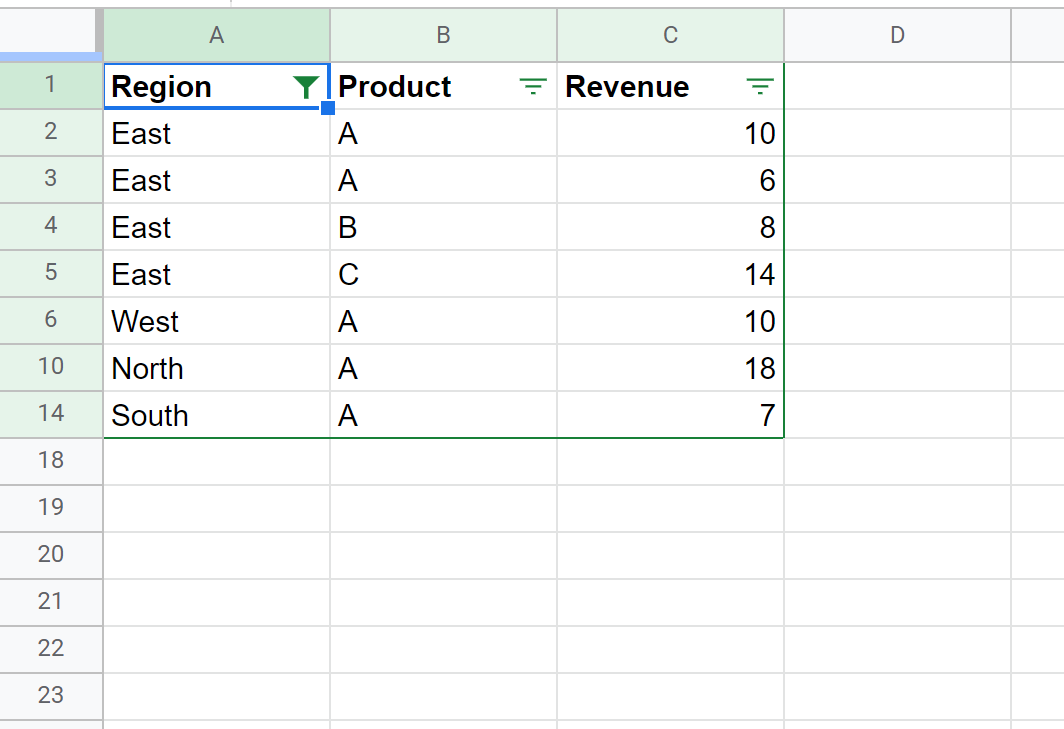
Task: Select column A header
Action: (216, 35)
